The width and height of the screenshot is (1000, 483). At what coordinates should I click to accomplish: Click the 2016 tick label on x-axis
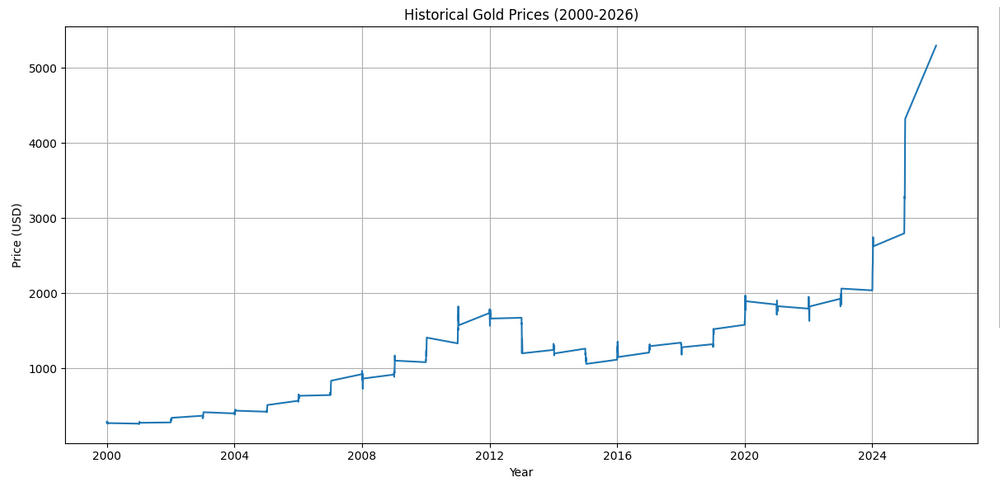pos(617,456)
